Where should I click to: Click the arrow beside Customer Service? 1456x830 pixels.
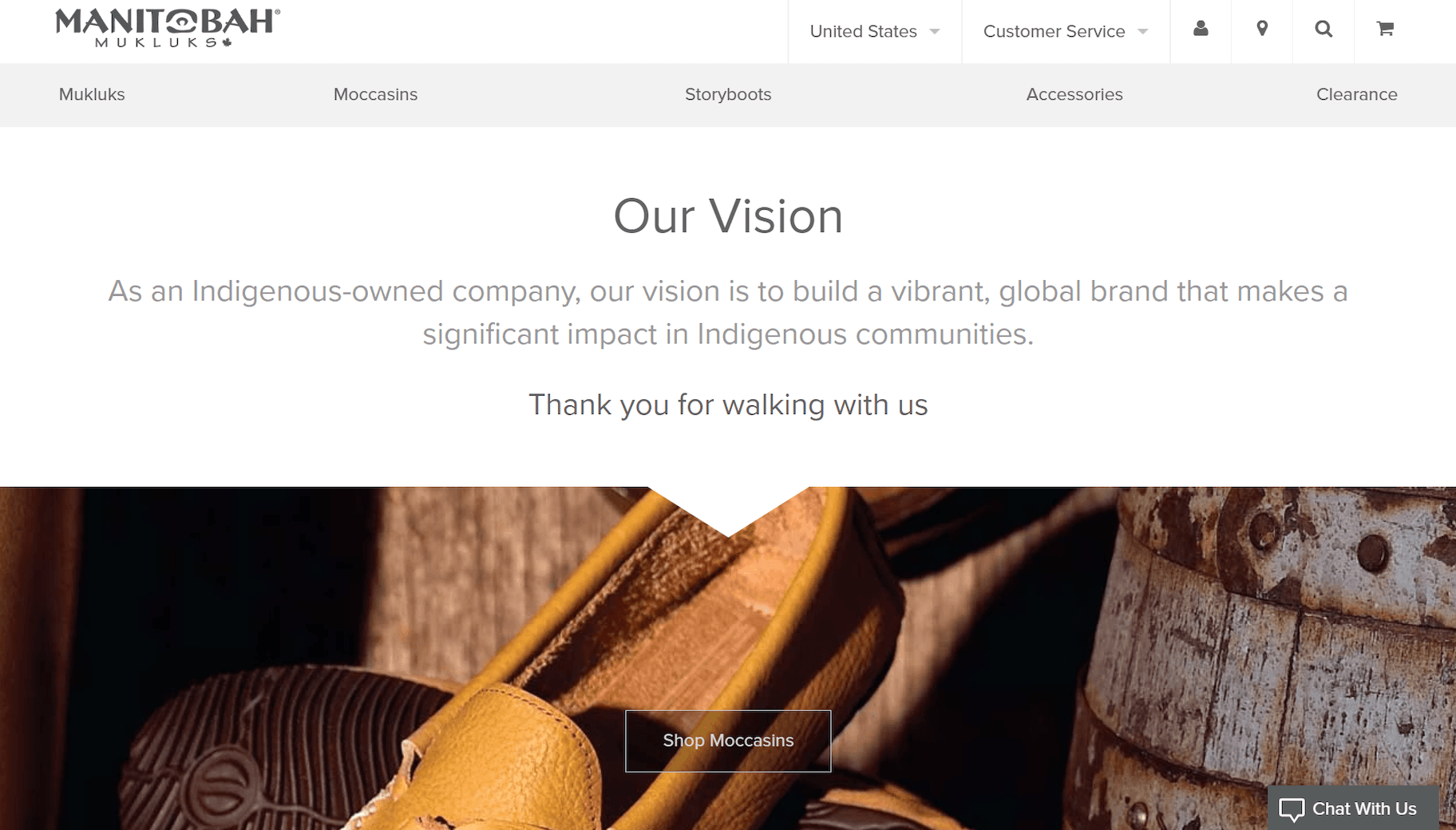click(1143, 32)
